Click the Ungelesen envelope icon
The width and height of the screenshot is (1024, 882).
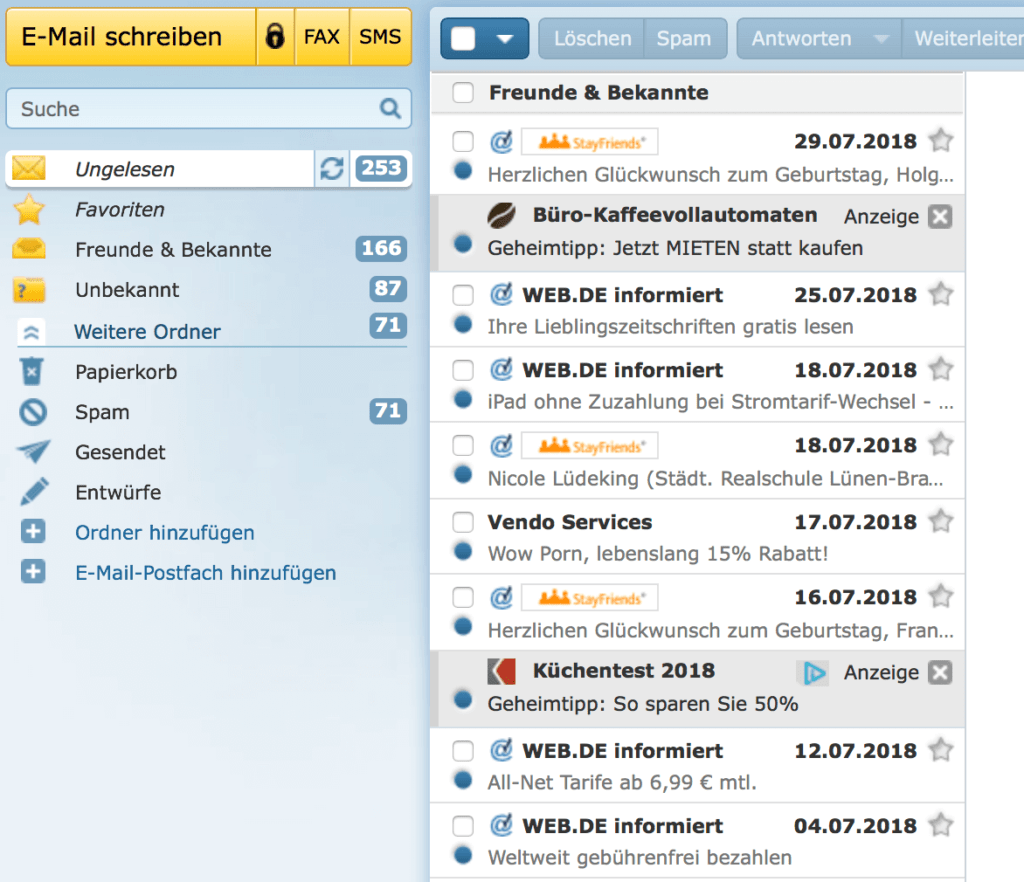29,168
